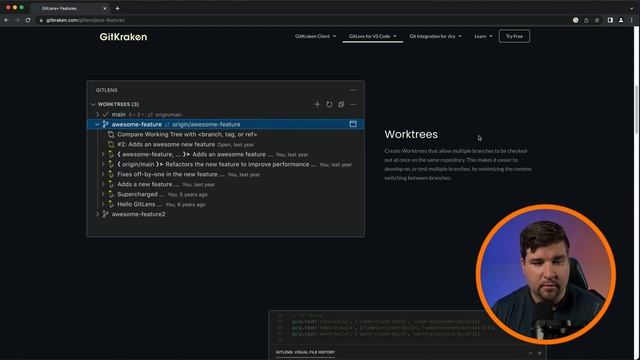Click the GitKraken logo
This screenshot has width=640, height=360.
click(123, 37)
